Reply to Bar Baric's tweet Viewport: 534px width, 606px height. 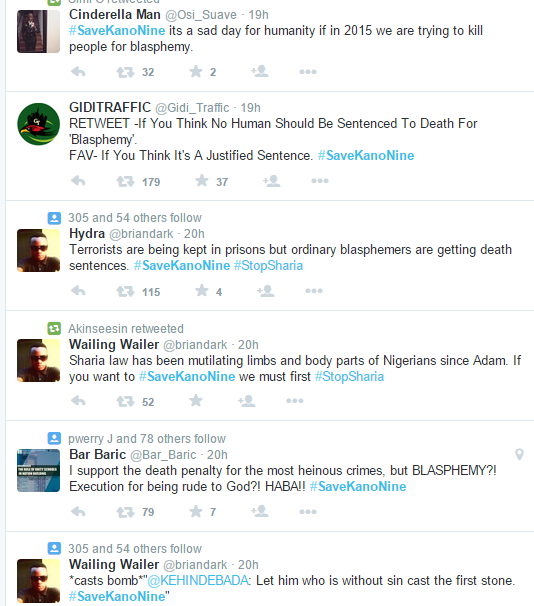[x=78, y=512]
